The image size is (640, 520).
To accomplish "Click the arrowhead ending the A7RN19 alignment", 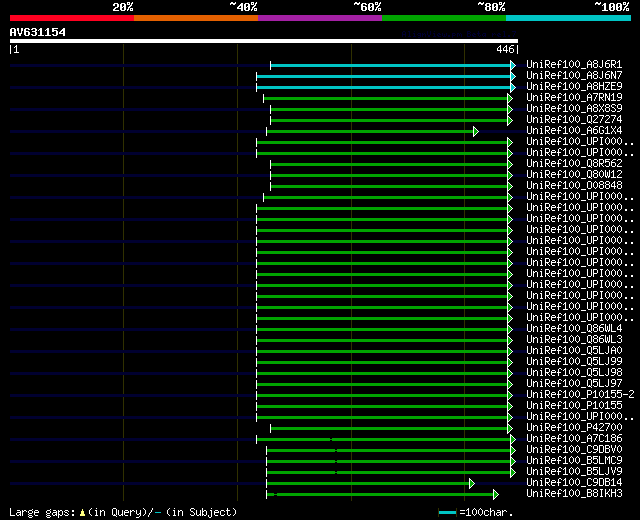I will pyautogui.click(x=510, y=98).
